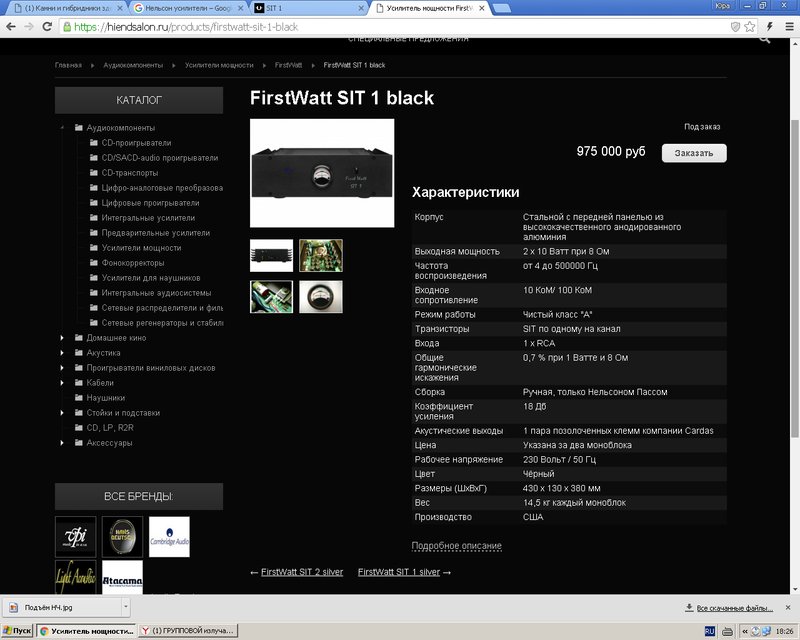Click the lightning extension icon
800x640 pixels.
(770, 27)
